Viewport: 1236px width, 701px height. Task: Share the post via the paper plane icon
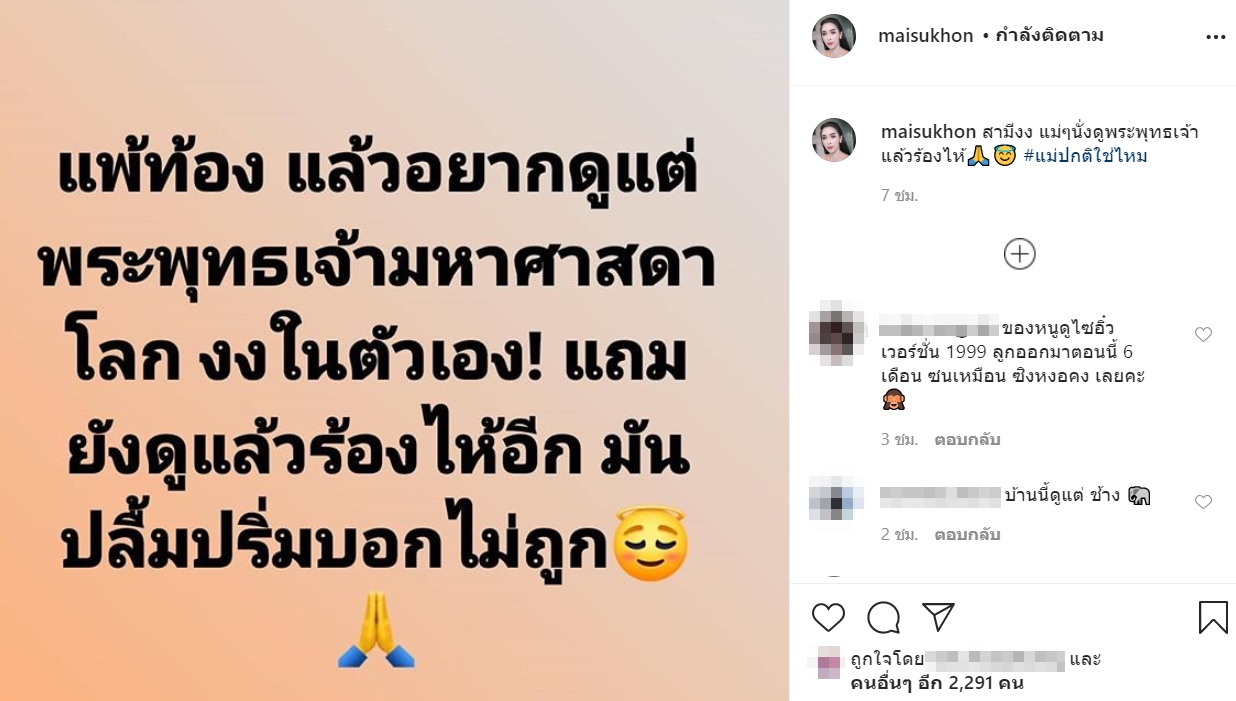coord(938,618)
